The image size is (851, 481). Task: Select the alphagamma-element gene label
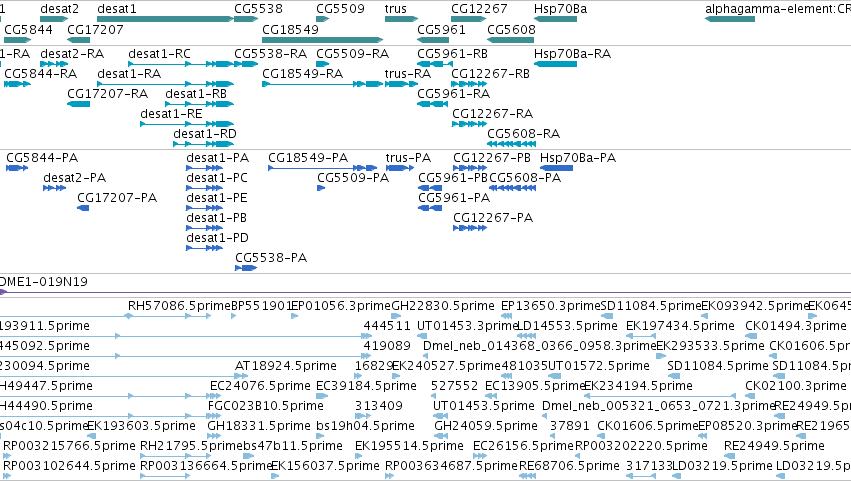click(x=778, y=9)
